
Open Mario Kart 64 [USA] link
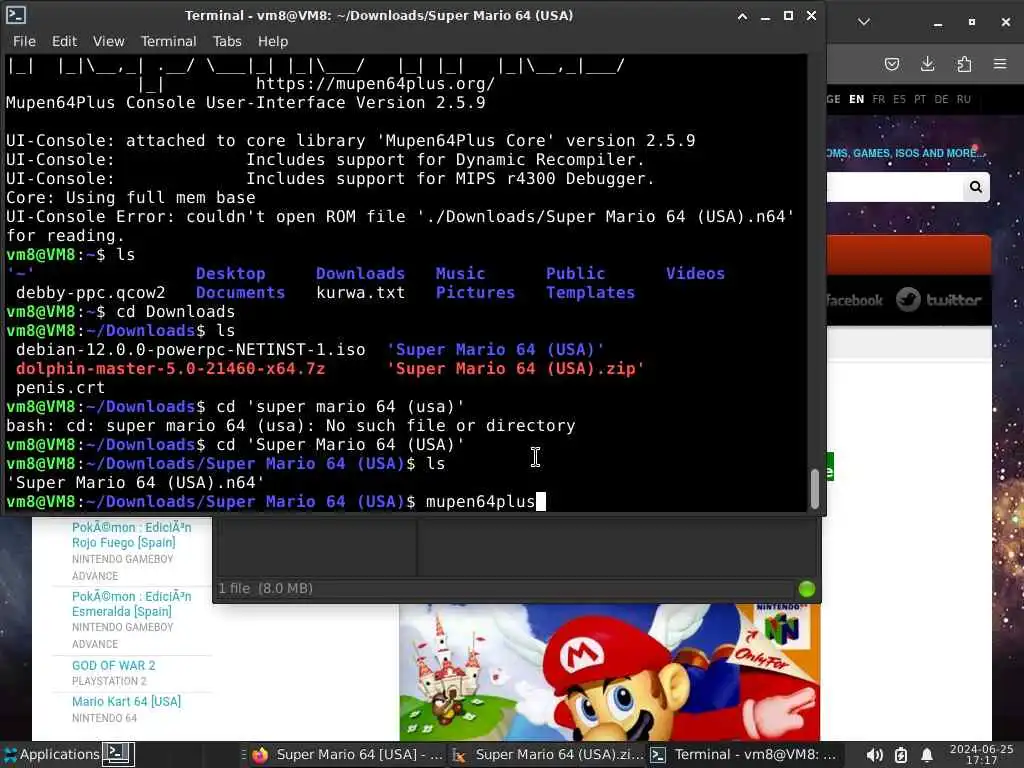126,701
